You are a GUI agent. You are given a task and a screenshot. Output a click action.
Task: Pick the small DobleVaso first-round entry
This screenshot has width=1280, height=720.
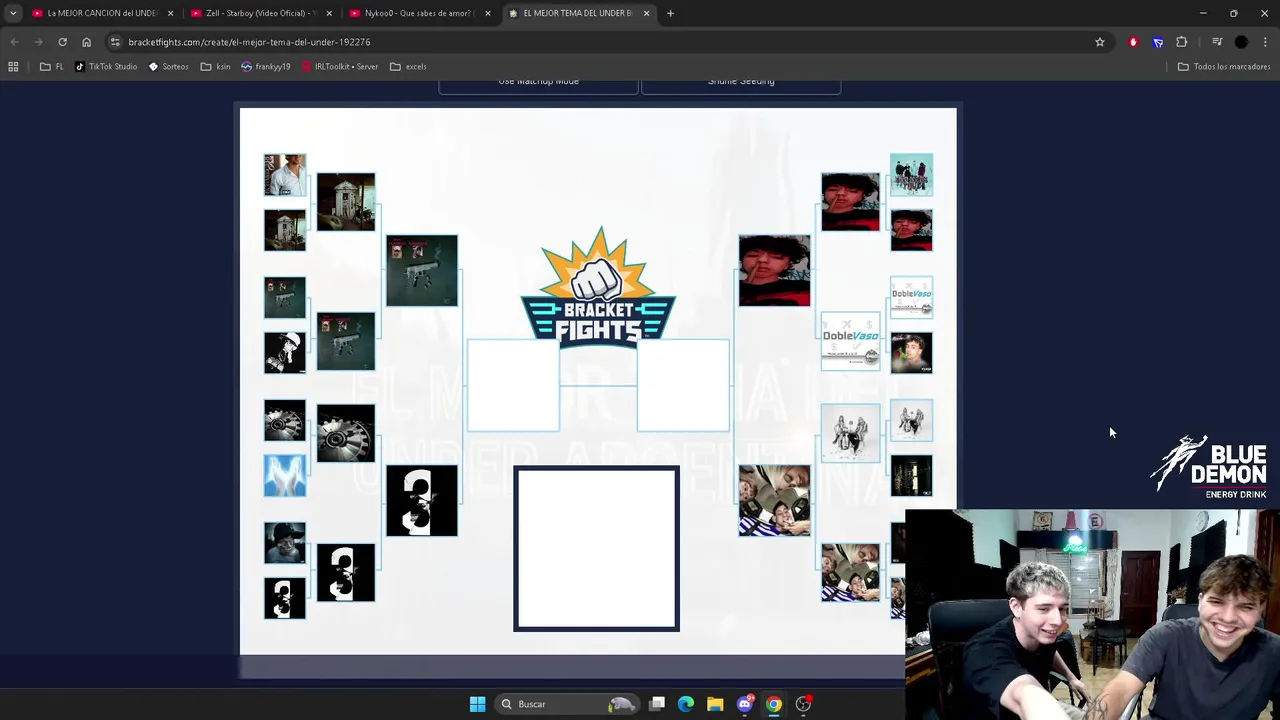pyautogui.click(x=911, y=298)
